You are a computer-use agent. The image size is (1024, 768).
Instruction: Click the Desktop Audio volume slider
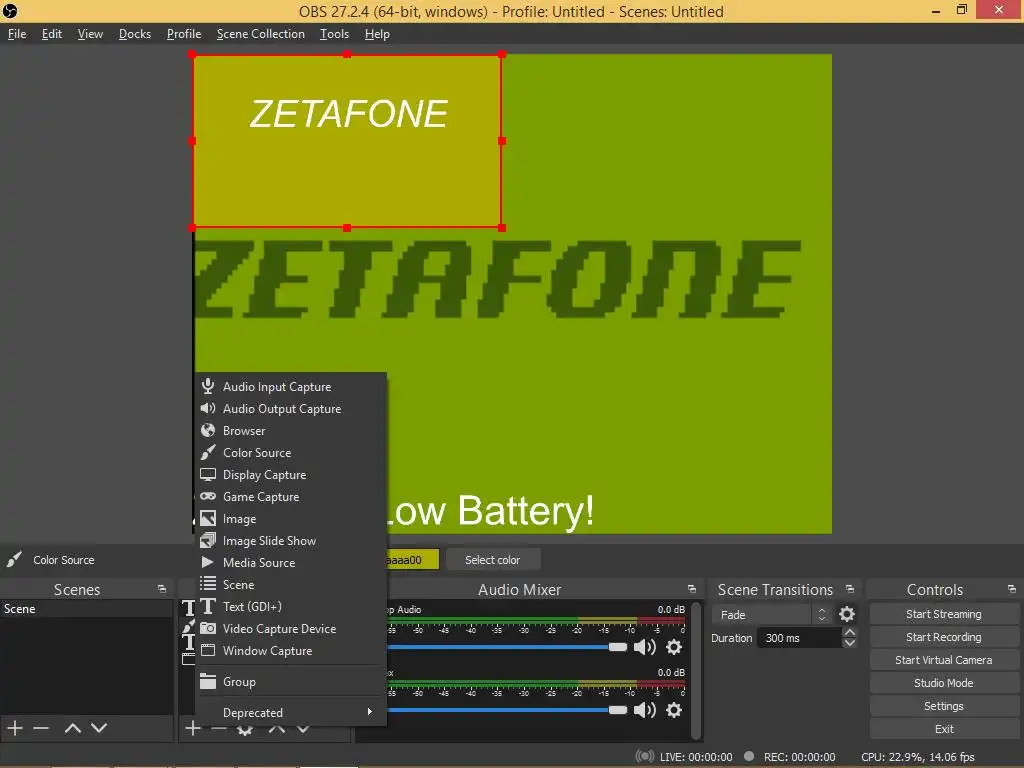tap(506, 647)
